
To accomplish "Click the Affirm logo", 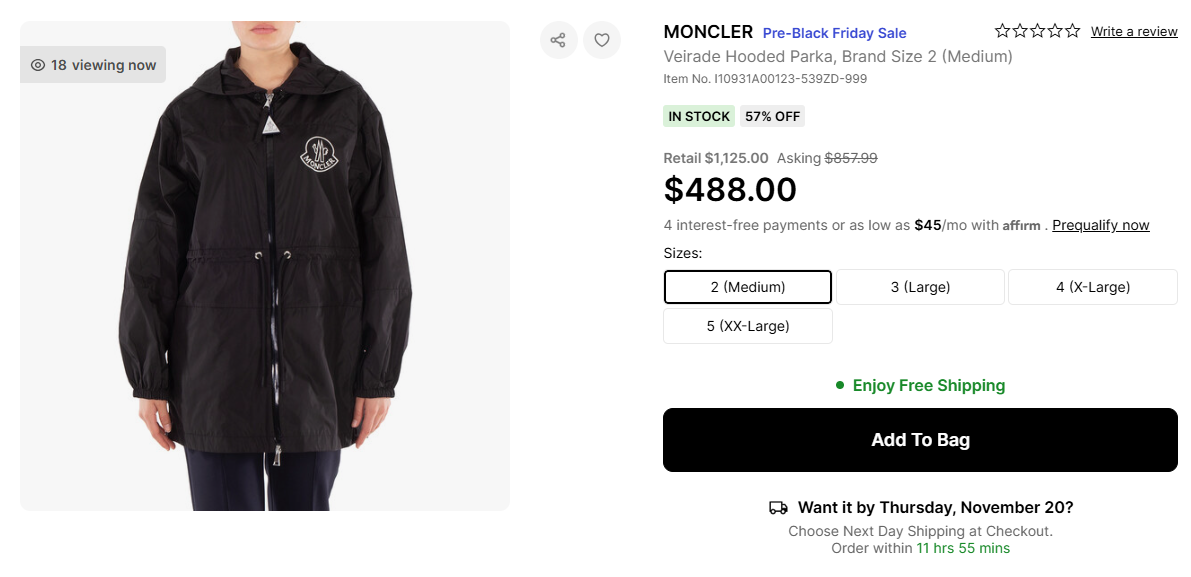I will 1021,225.
